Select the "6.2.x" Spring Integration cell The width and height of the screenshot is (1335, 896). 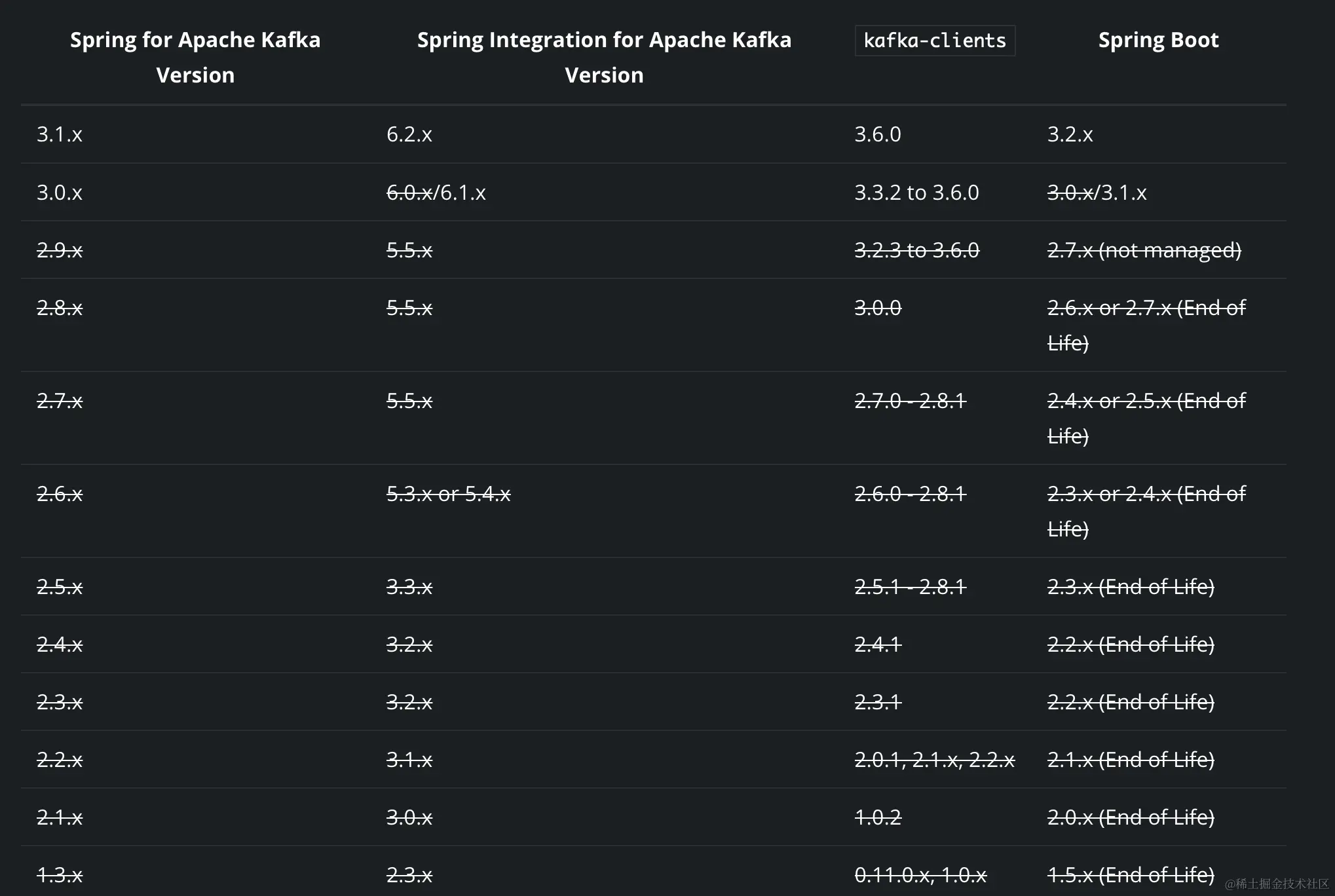click(409, 134)
